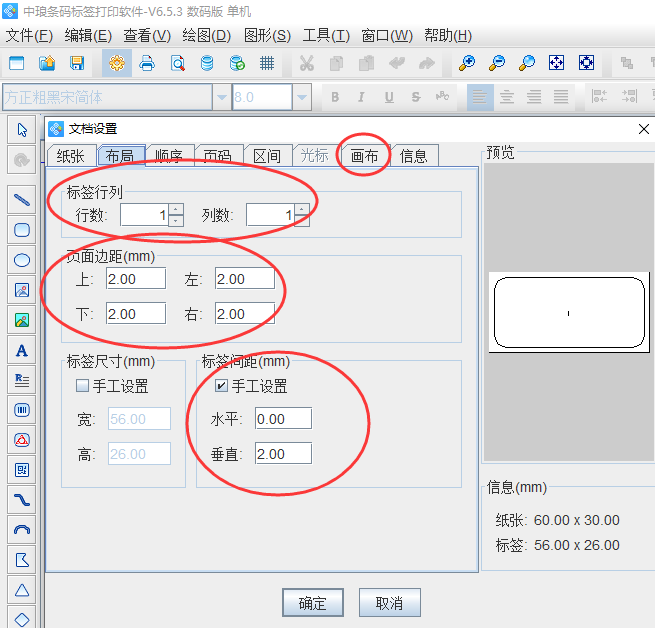
Task: Click the top page margin input field
Action: (136, 279)
